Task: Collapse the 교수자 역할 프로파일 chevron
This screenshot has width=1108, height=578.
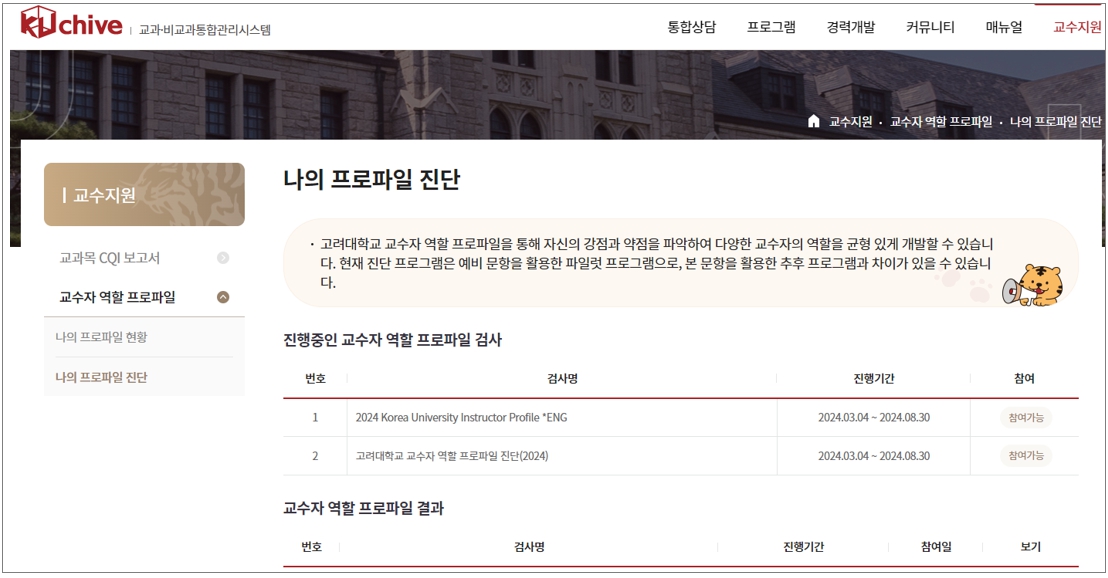Action: click(223, 297)
